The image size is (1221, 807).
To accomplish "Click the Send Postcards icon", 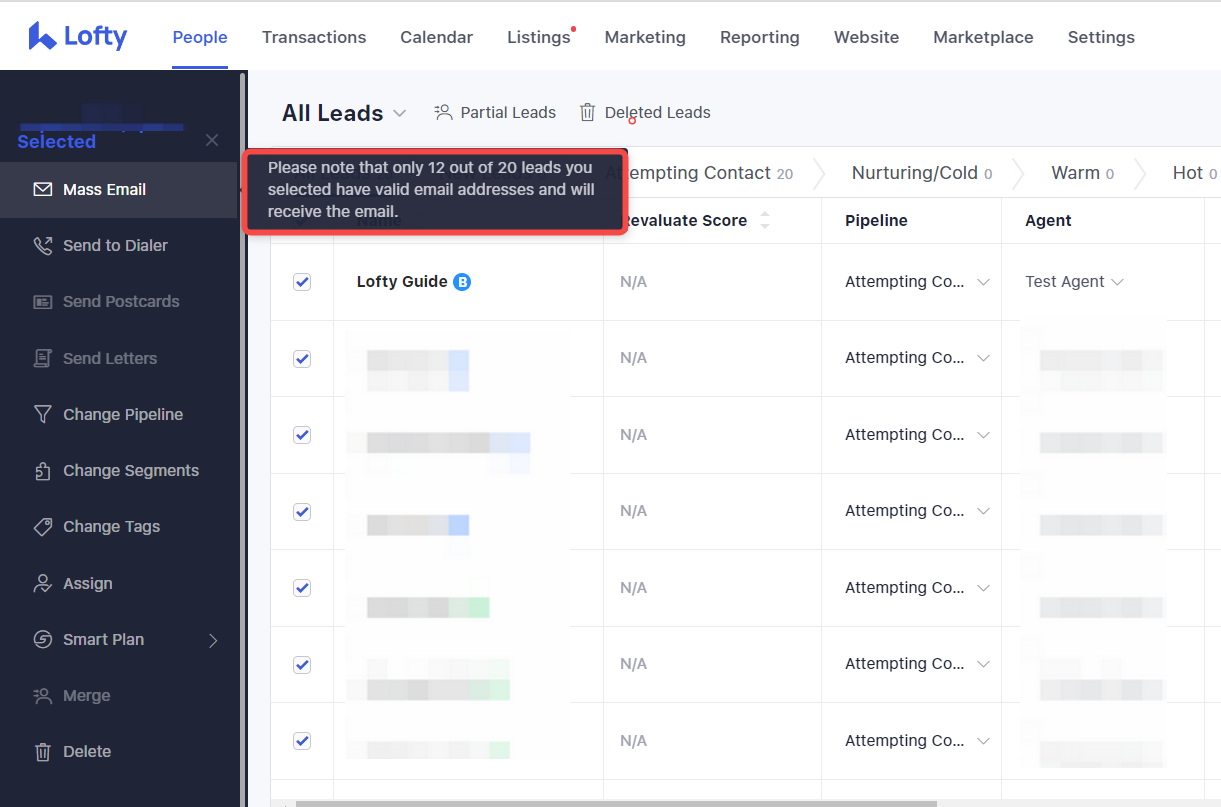I will click(42, 301).
